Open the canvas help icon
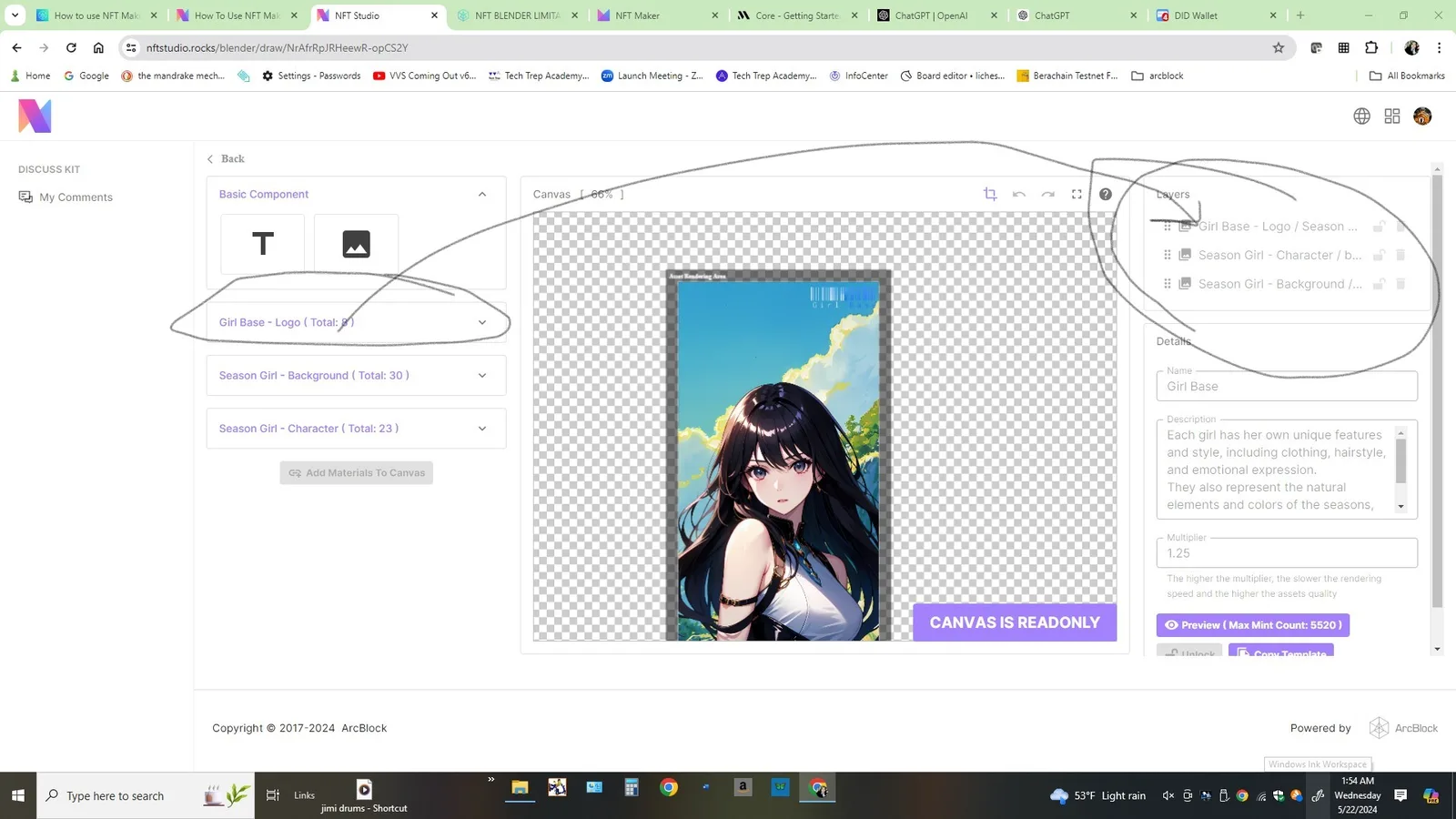This screenshot has width=1456, height=819. [x=1106, y=194]
